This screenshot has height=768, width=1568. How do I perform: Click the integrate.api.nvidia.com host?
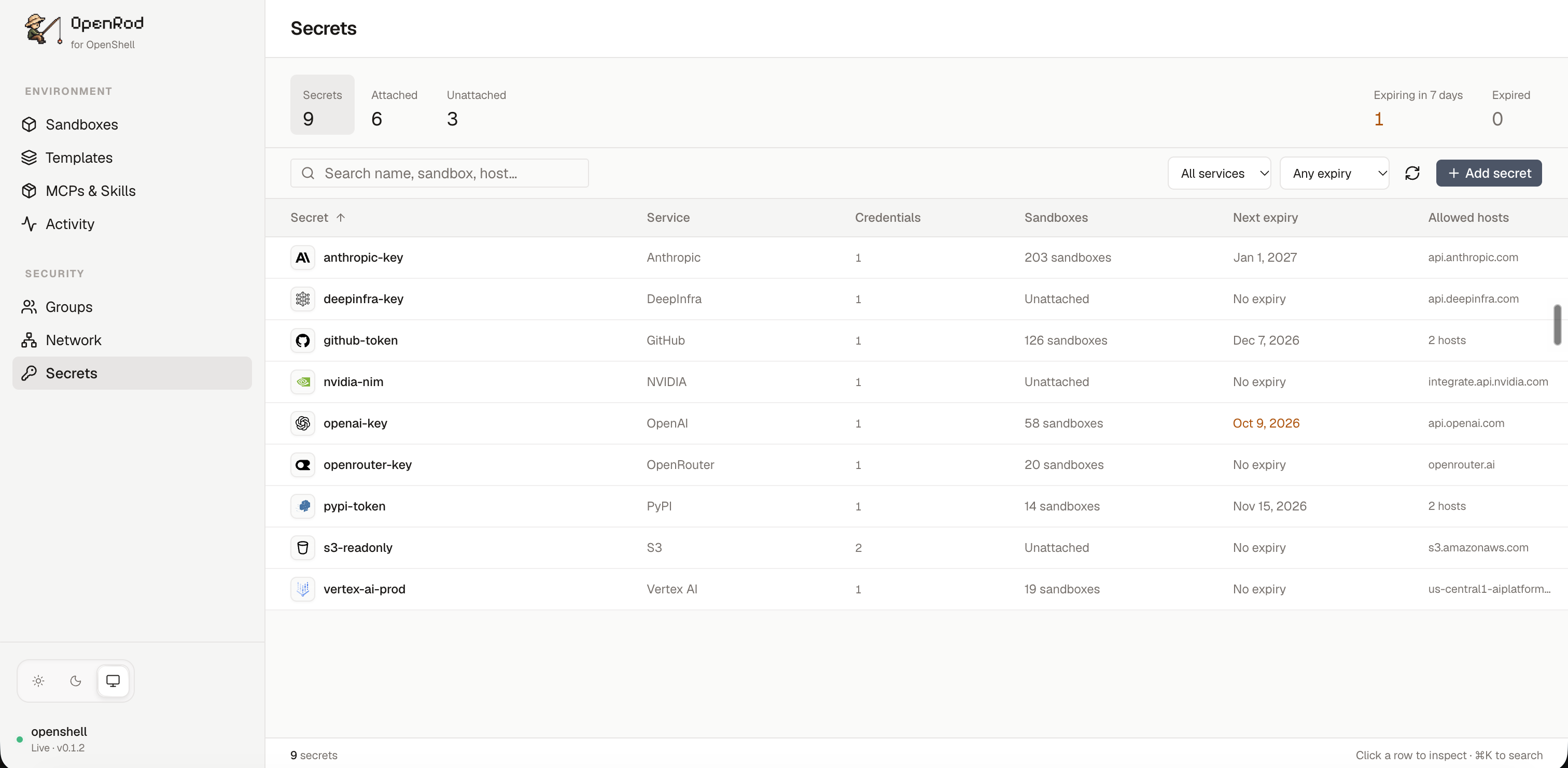click(1488, 381)
